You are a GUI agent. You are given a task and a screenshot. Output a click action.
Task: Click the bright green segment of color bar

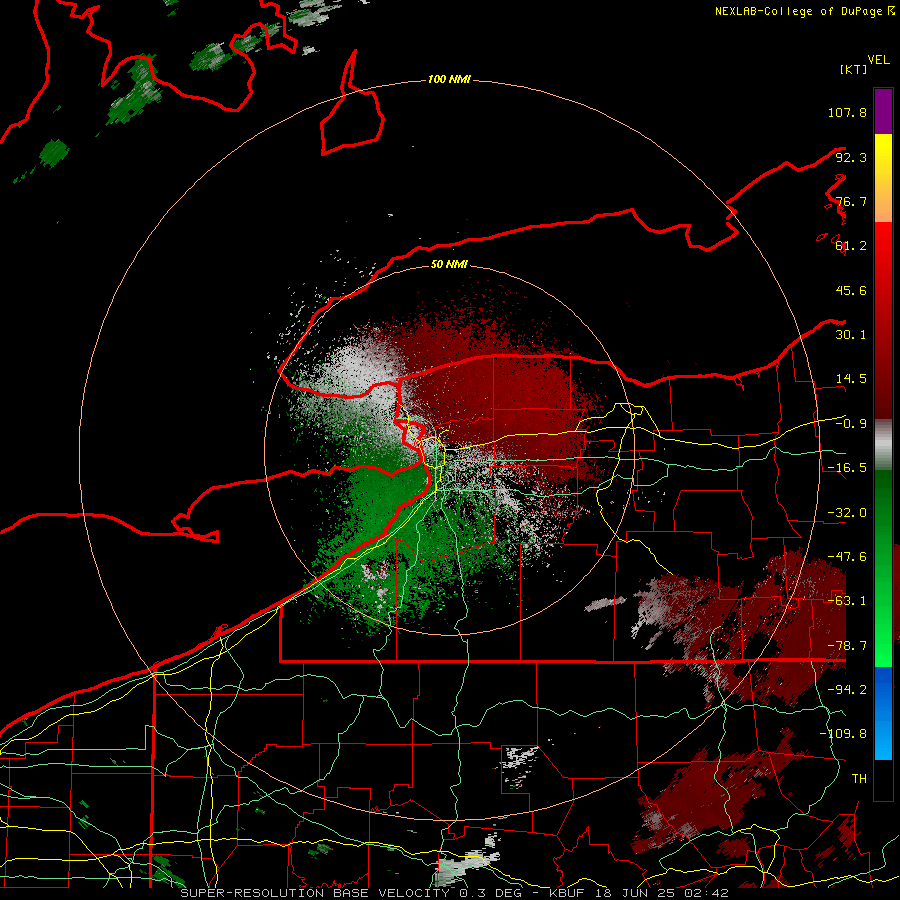tap(883, 568)
